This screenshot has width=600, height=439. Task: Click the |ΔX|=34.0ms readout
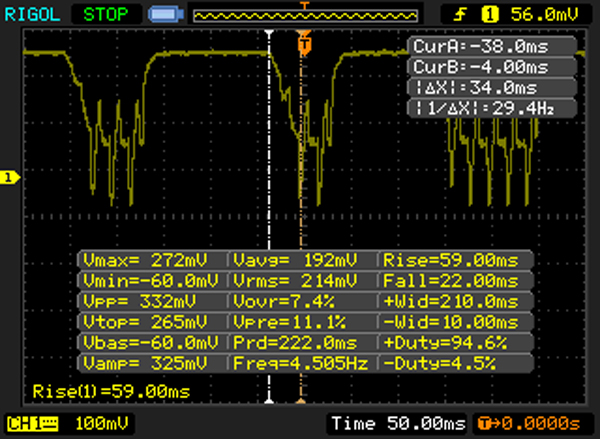tap(492, 88)
